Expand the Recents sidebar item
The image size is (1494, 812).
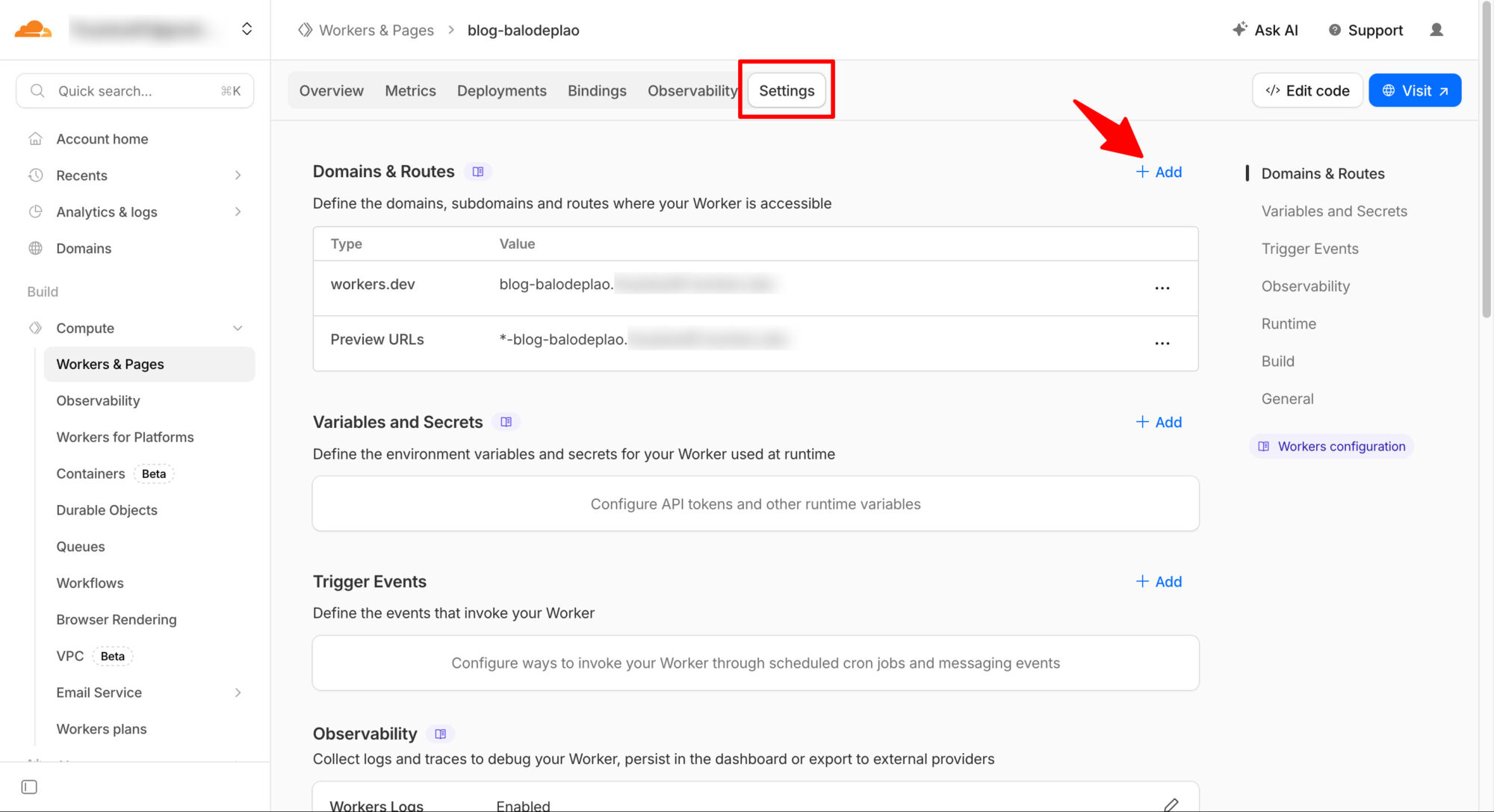pyautogui.click(x=238, y=176)
